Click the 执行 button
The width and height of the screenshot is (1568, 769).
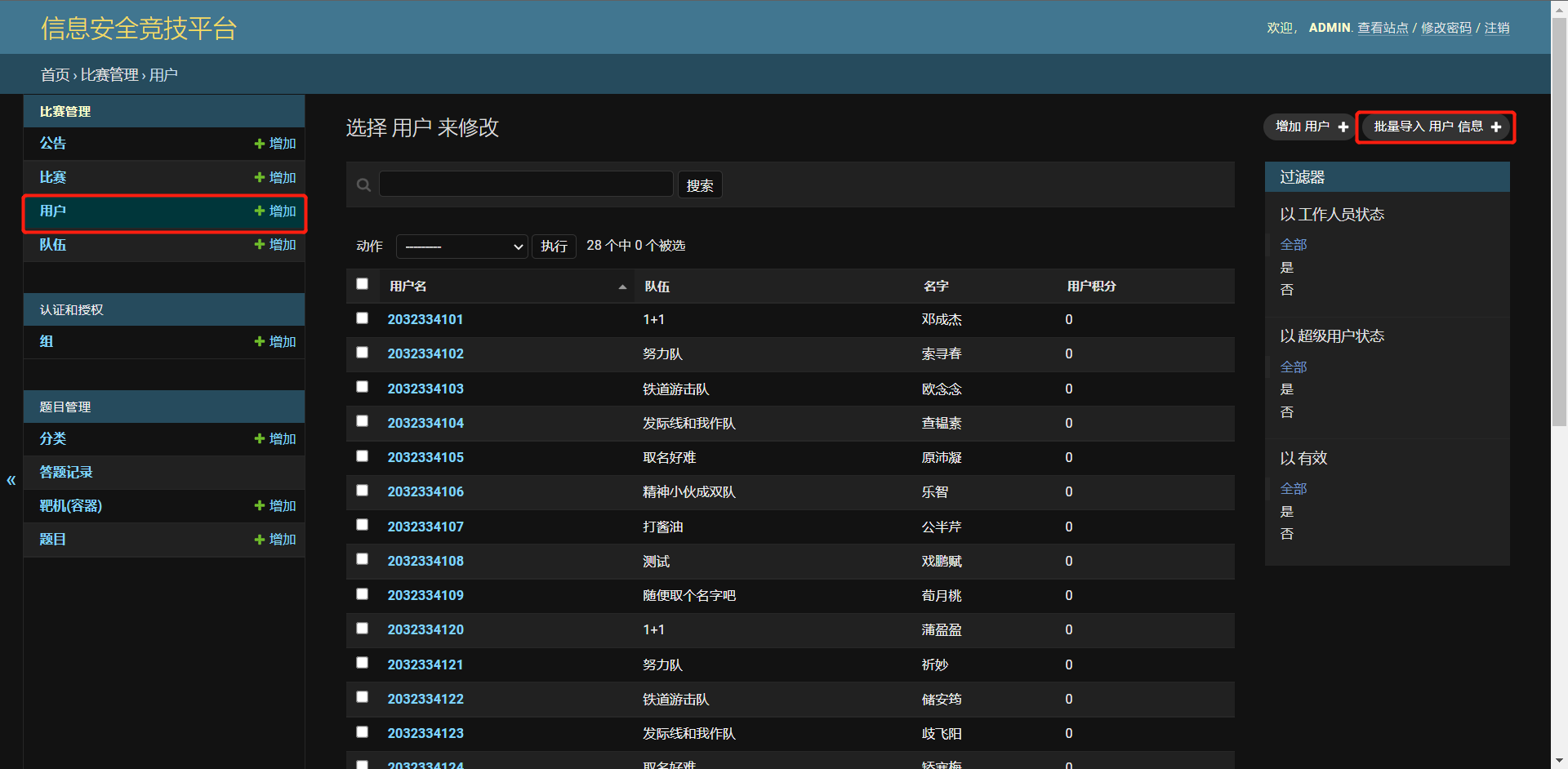[554, 247]
